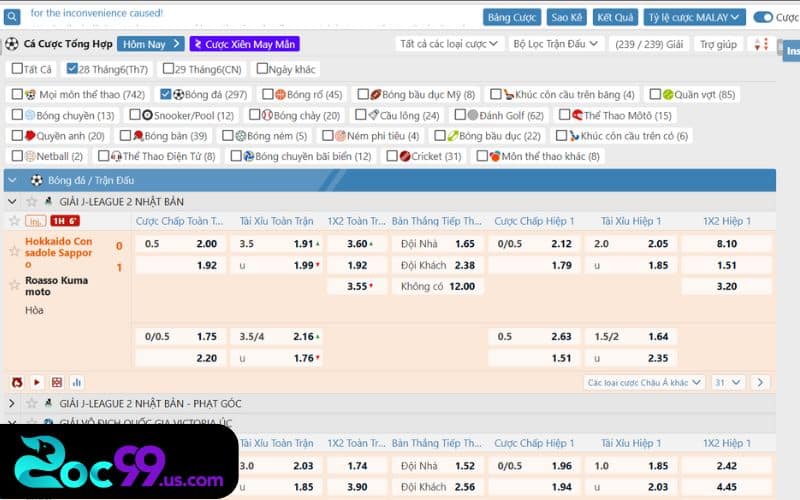Select 1X2 full-time draw odds 3.55

[357, 286]
